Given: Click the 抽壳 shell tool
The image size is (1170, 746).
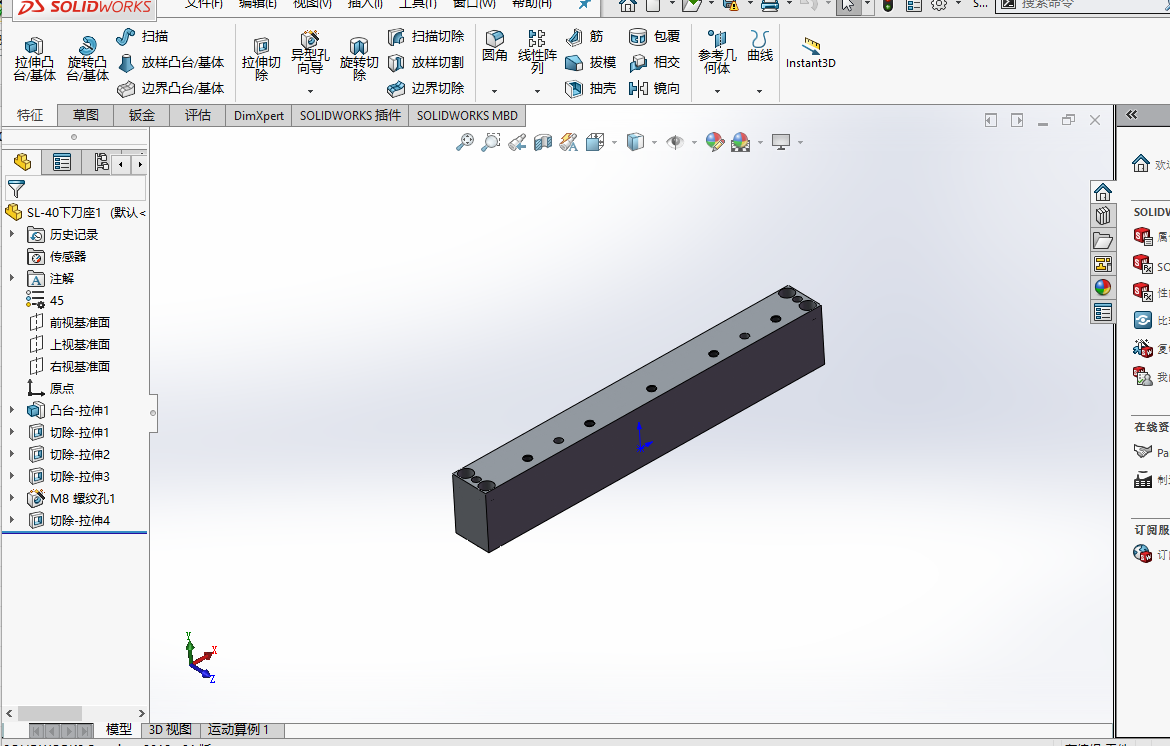Looking at the screenshot, I should 590,88.
